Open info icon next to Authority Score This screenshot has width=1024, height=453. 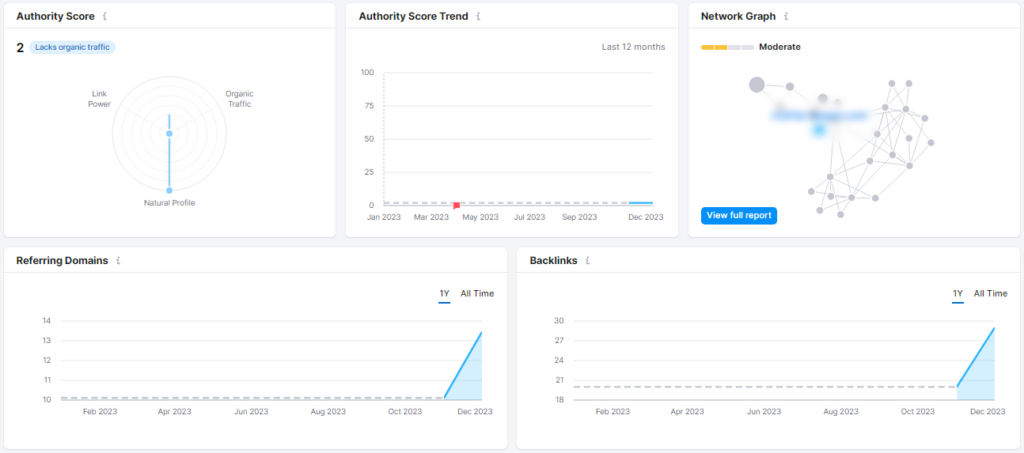[105, 16]
